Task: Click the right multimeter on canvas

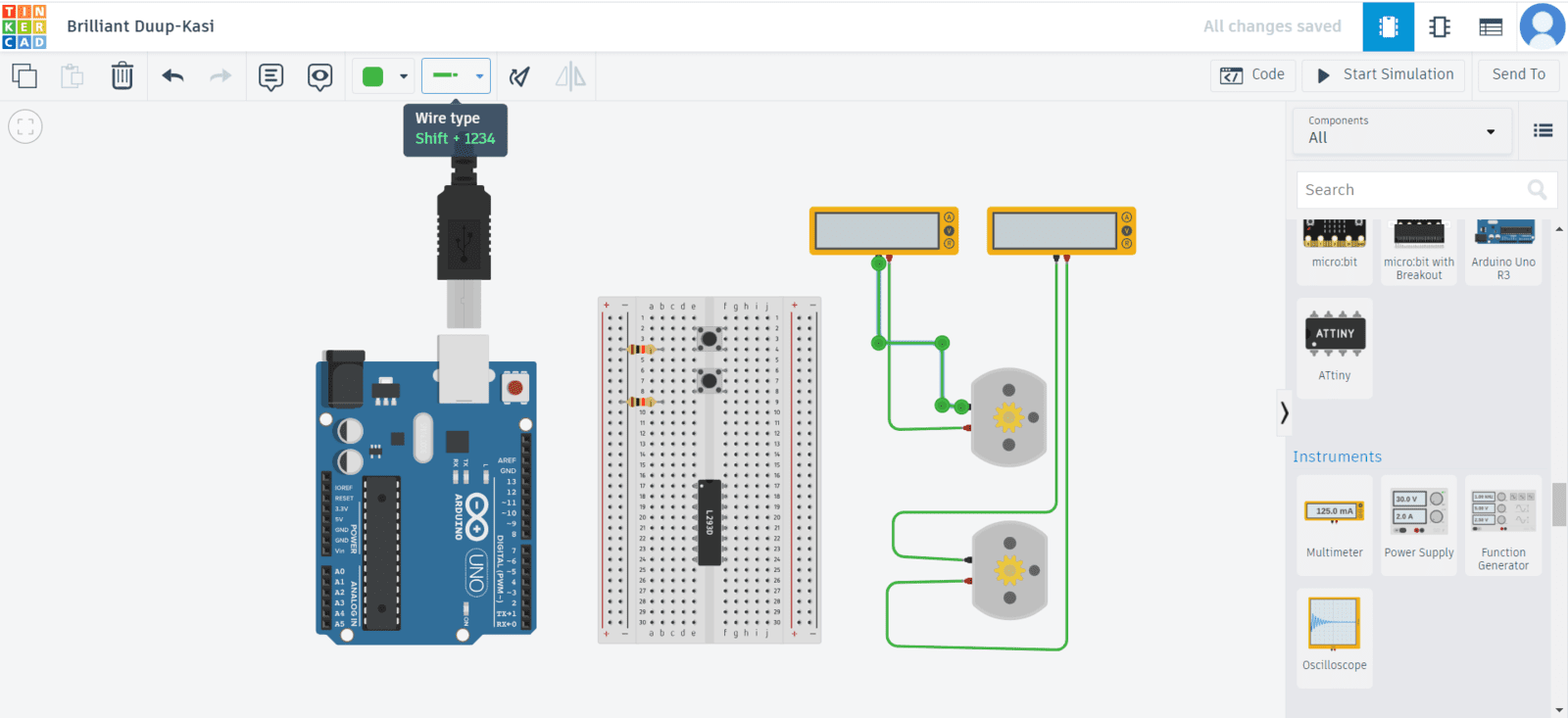Action: point(1061,231)
